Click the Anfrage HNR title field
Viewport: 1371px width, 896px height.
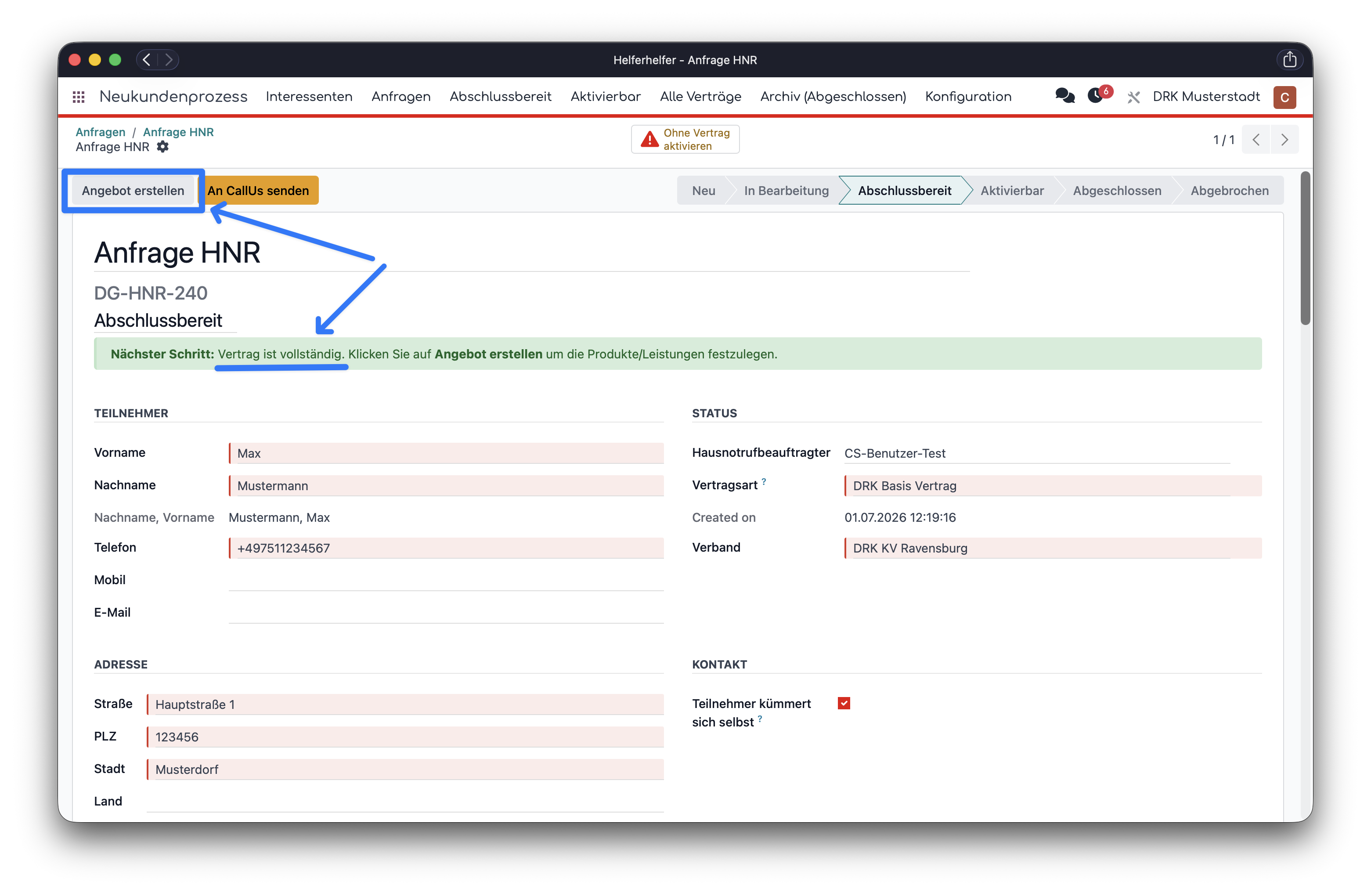532,253
